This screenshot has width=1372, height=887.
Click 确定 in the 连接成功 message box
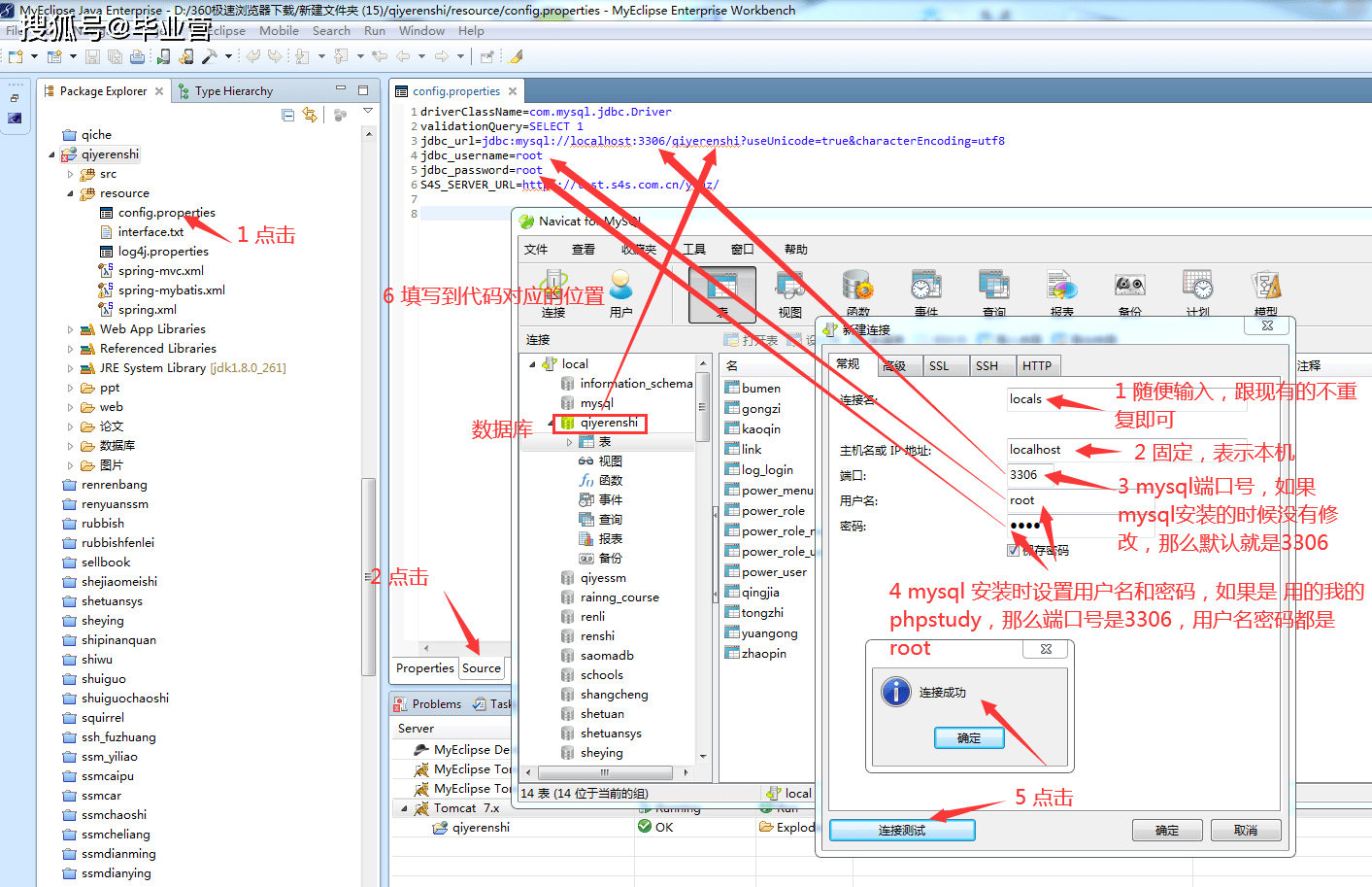pos(969,738)
